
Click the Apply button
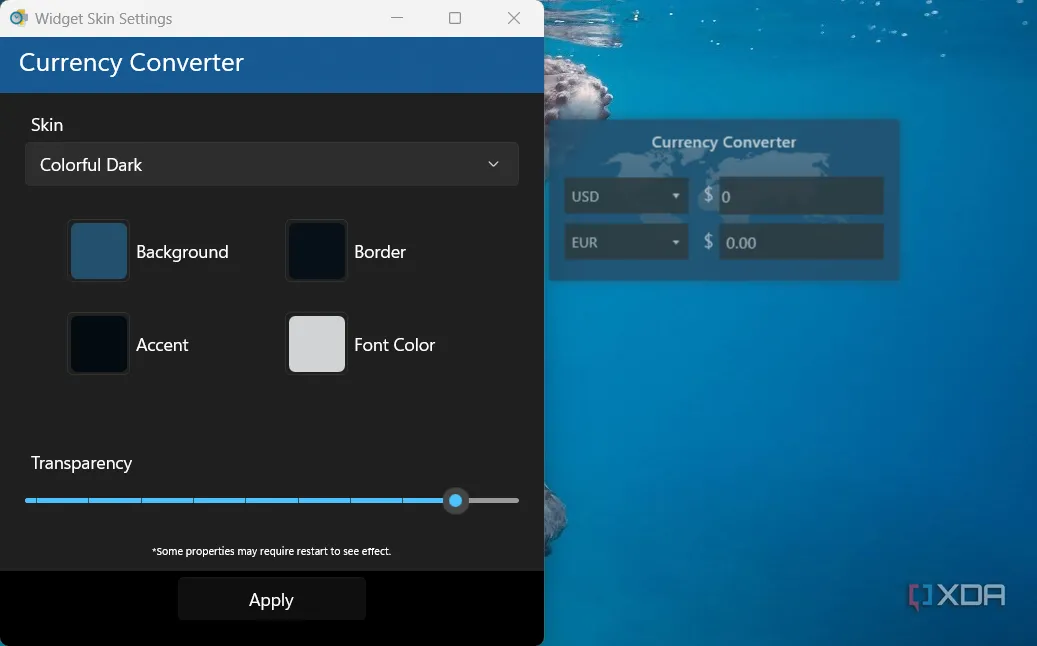coord(272,599)
